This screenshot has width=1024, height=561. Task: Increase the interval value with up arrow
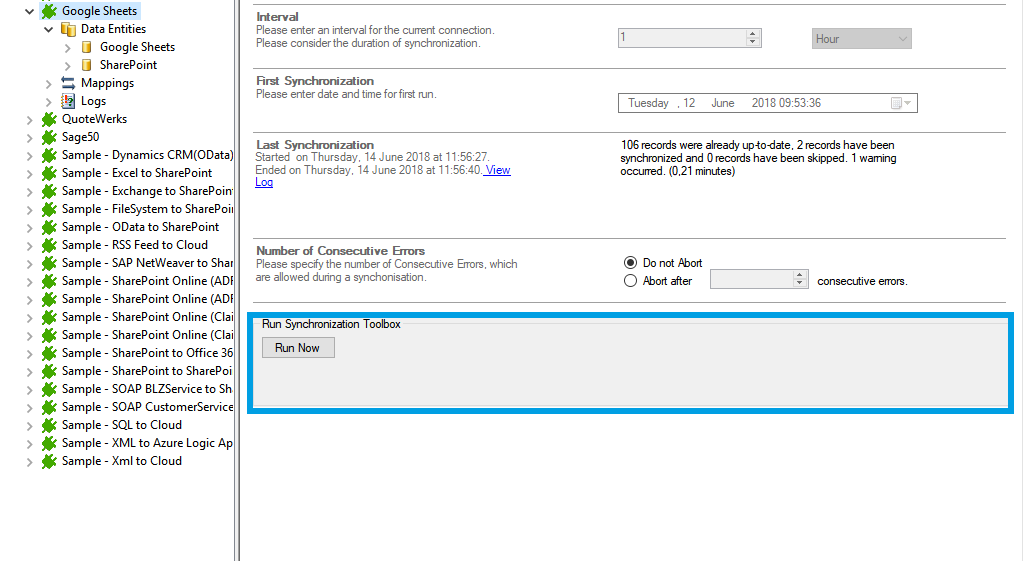point(753,34)
